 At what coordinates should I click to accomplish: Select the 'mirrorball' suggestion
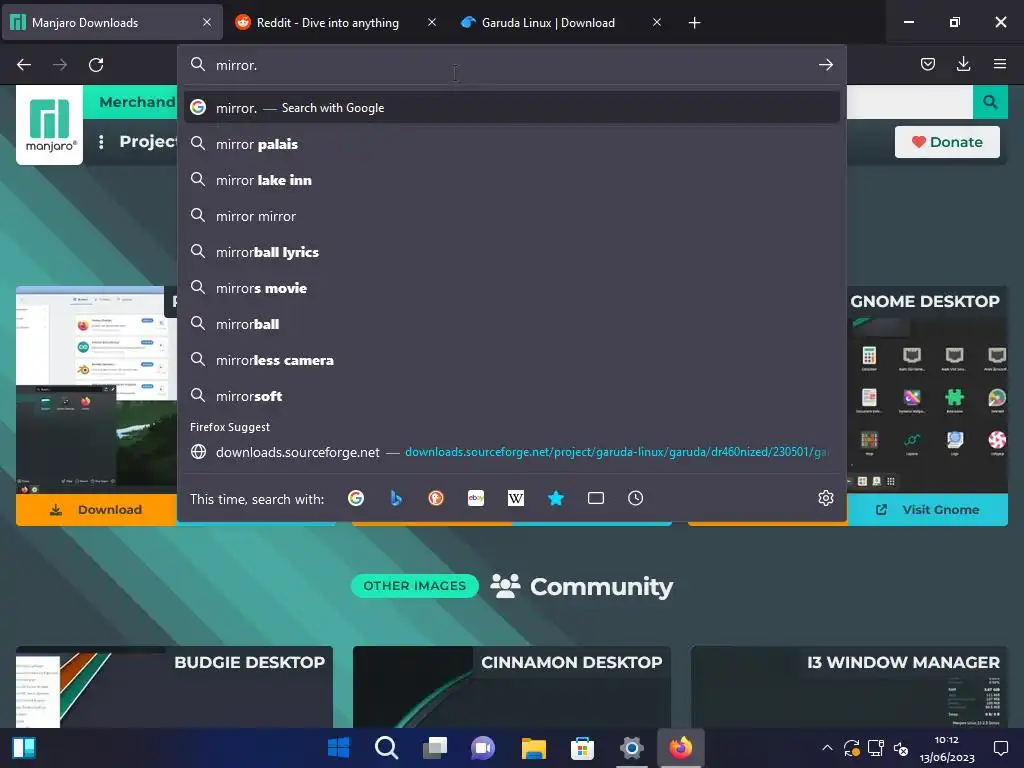pos(512,324)
